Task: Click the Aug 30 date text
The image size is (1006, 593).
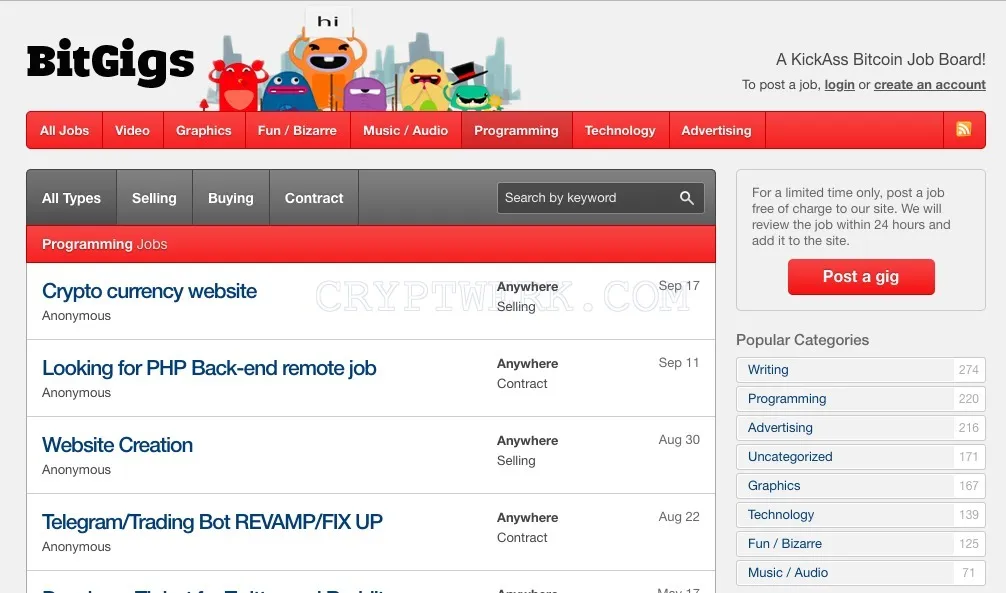Action: coord(679,440)
